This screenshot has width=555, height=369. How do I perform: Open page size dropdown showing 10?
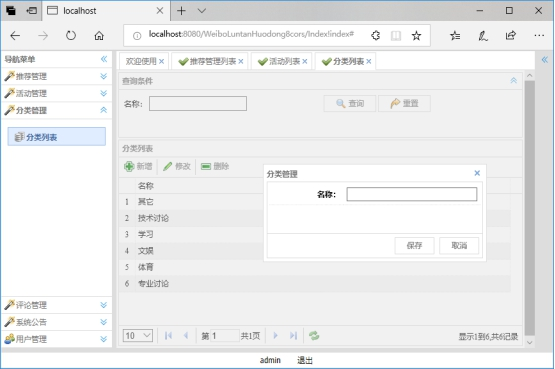[x=138, y=335]
